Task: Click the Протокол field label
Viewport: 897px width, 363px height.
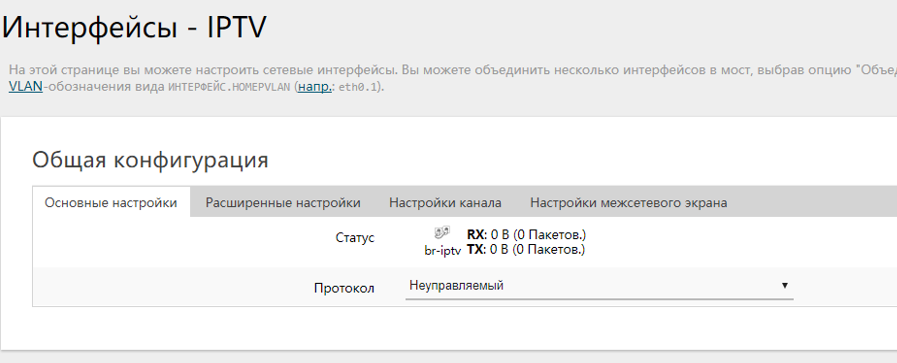Action: tap(344, 288)
